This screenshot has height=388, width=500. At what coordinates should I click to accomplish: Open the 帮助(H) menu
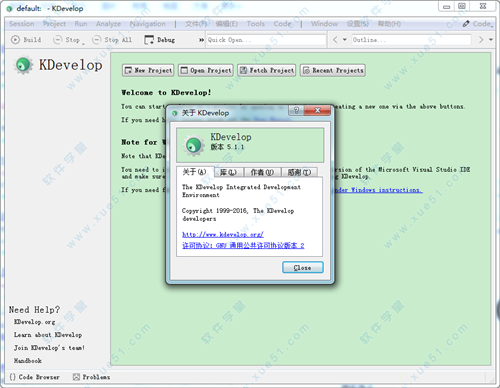pos(389,24)
